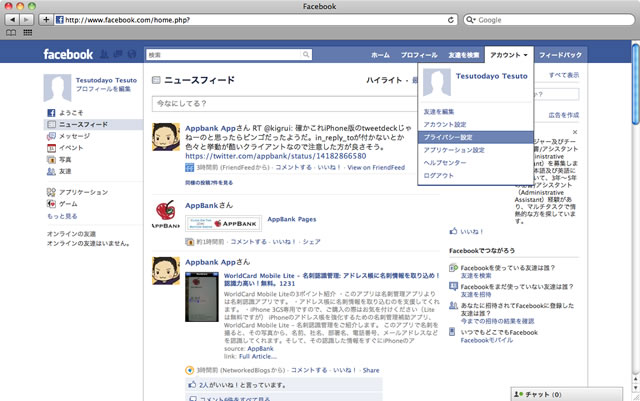The height and width of the screenshot is (401, 640).
Task: Click the add bookmark plus button
Action: click(46, 20)
